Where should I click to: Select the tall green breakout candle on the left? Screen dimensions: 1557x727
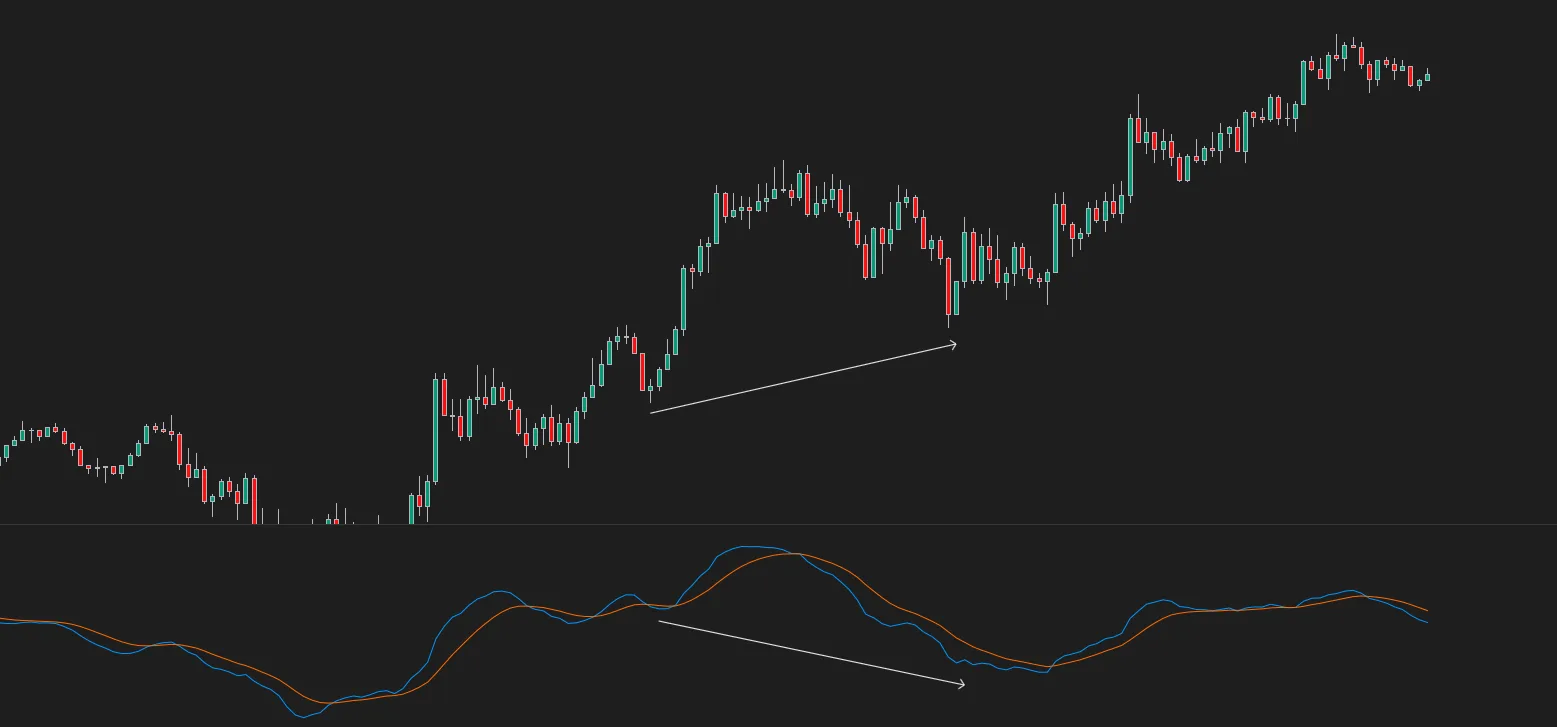(x=435, y=431)
